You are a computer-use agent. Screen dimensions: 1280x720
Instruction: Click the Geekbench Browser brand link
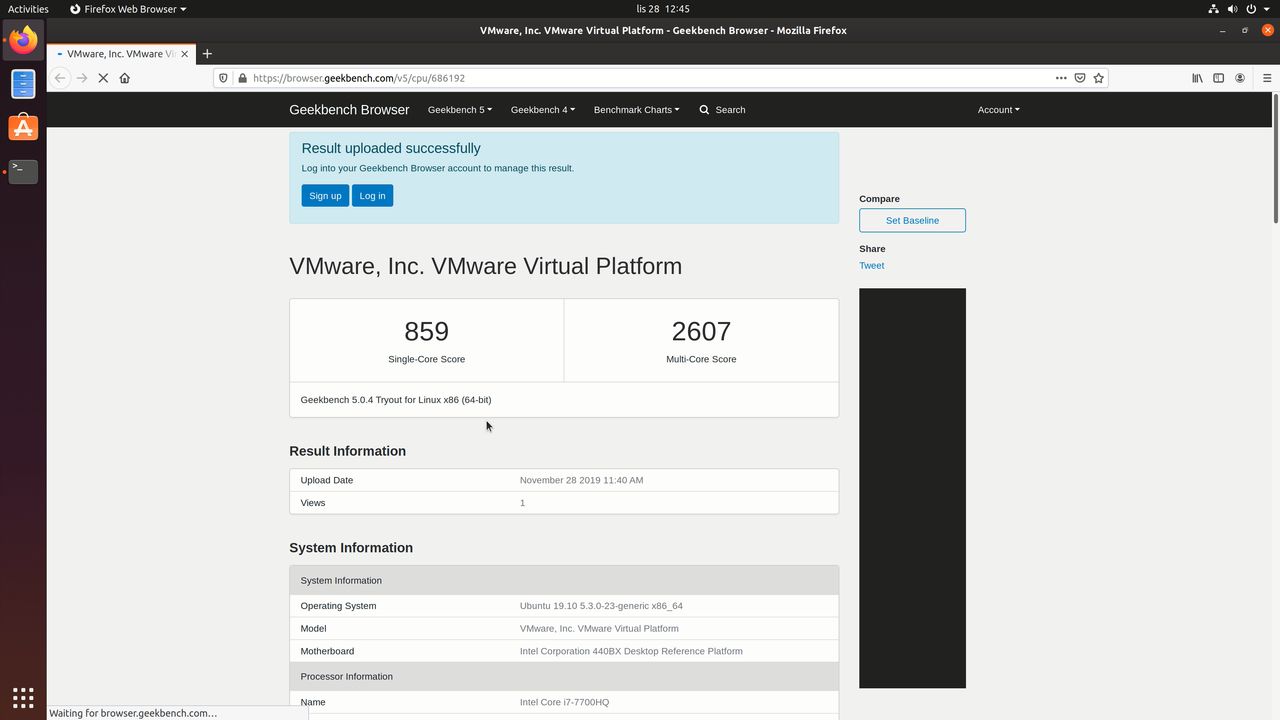[349, 110]
